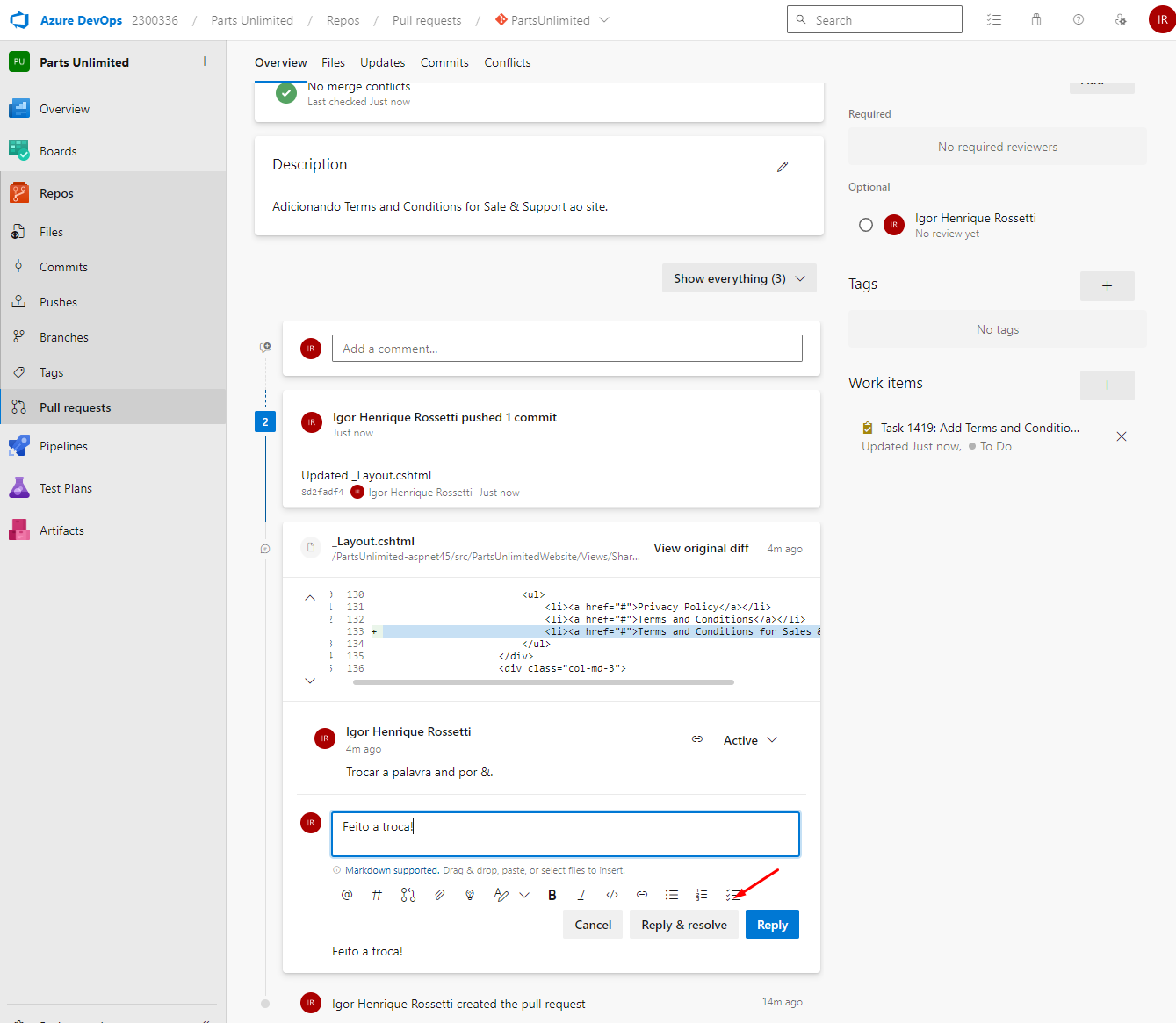
Task: Switch to the Updates tab
Action: click(382, 62)
